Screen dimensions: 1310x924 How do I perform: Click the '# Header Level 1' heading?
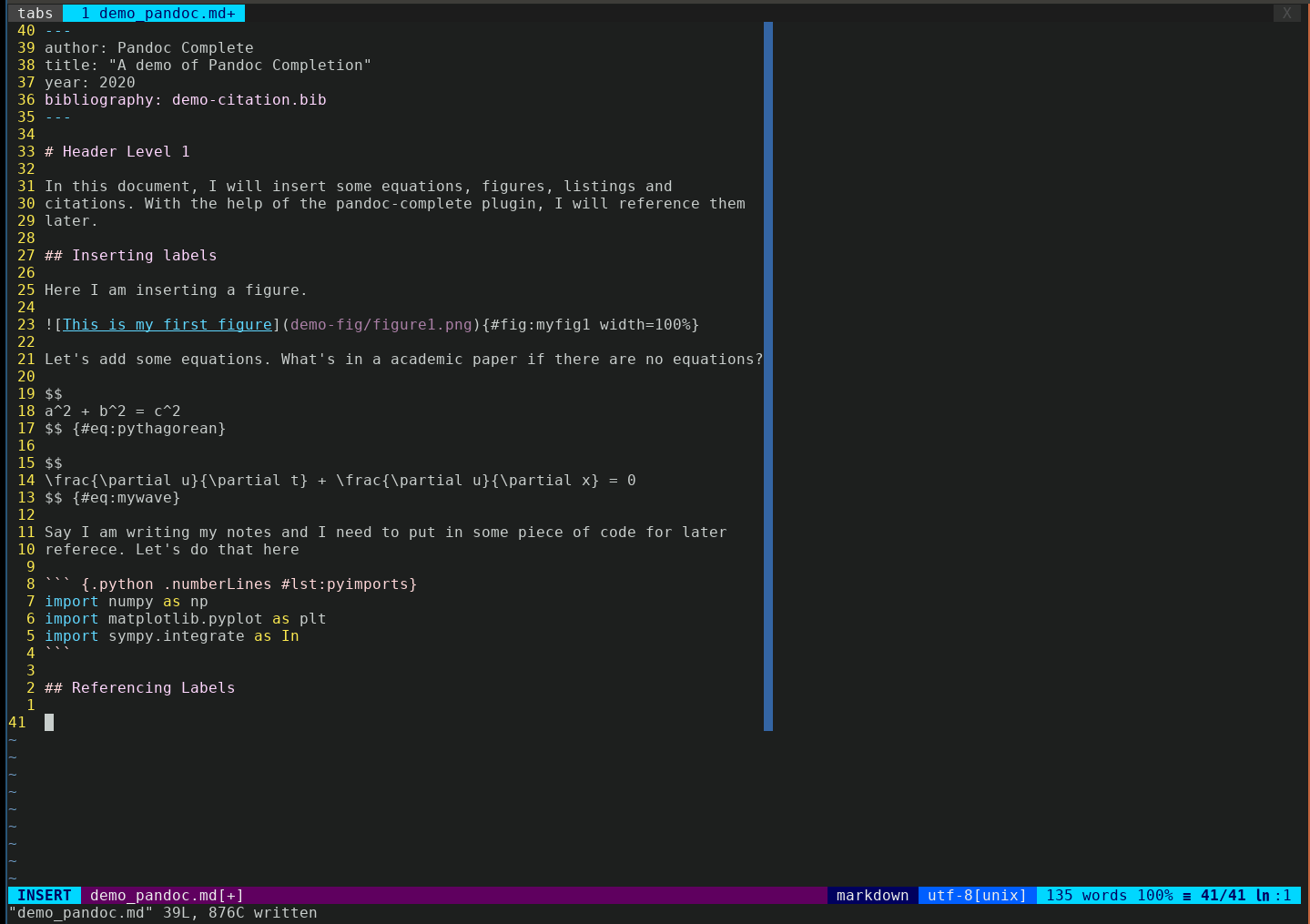(117, 151)
